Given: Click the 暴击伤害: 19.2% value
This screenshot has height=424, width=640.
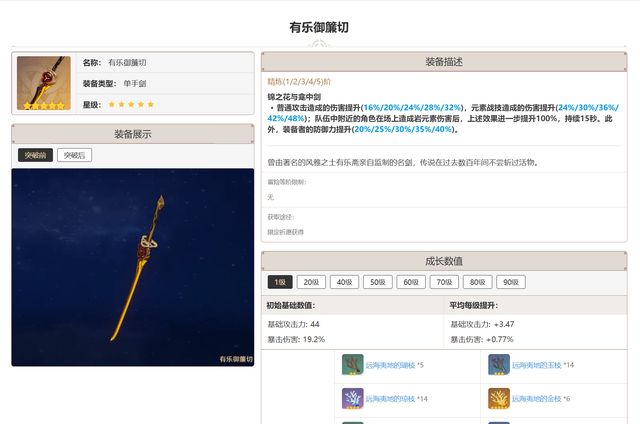Looking at the screenshot, I should pos(296,339).
